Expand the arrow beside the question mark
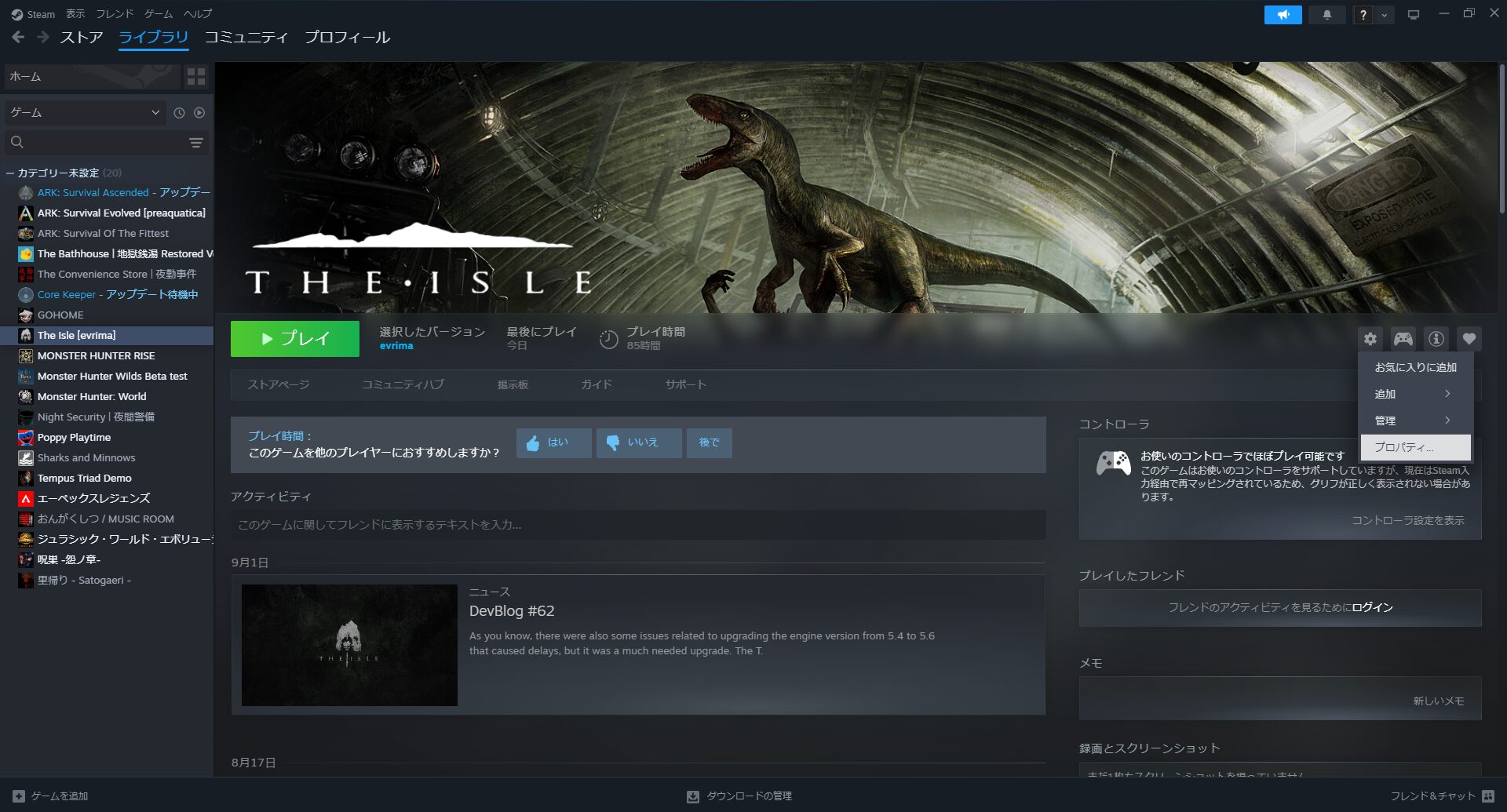Viewport: 1507px width, 812px height. tap(1384, 15)
